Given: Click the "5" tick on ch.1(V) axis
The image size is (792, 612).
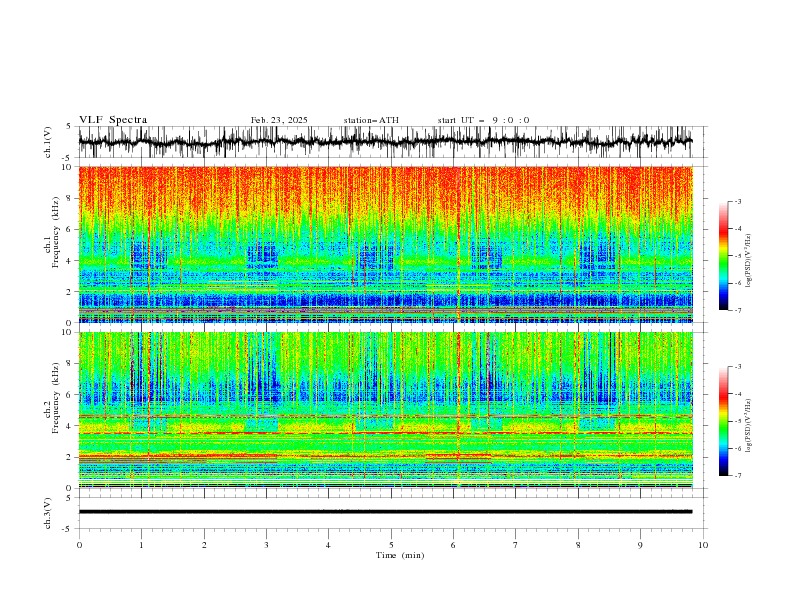Looking at the screenshot, I should pos(69,127).
